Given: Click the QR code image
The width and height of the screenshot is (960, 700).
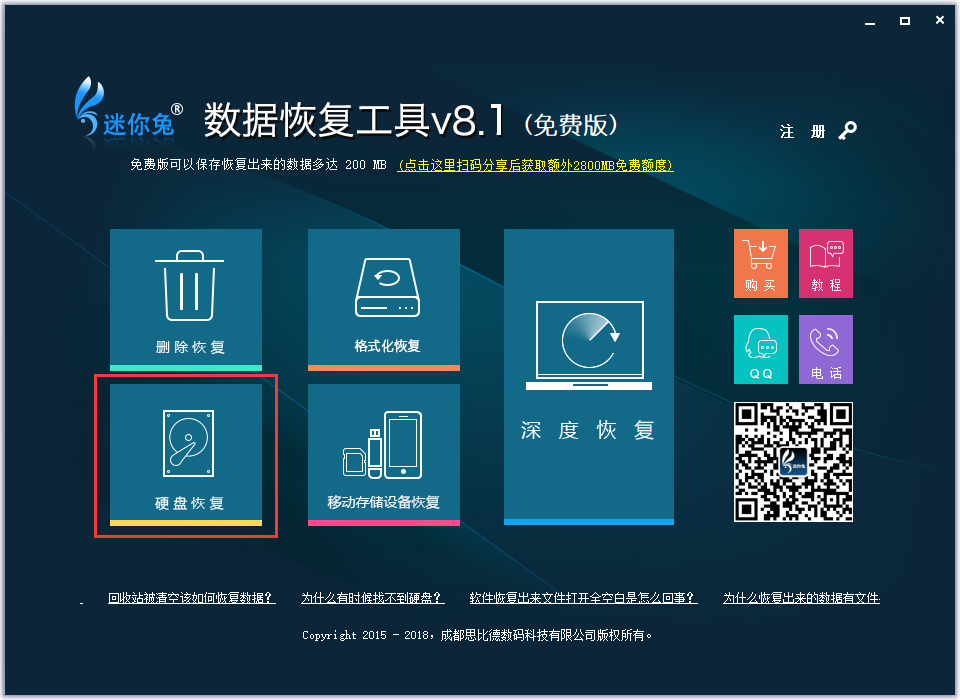Looking at the screenshot, I should point(793,462).
